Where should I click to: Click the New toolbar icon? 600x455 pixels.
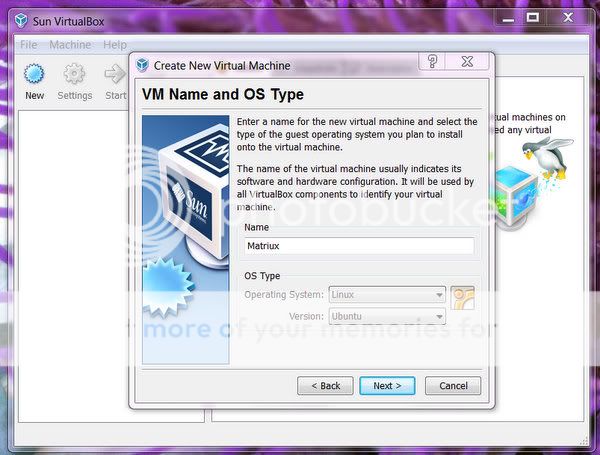34,74
